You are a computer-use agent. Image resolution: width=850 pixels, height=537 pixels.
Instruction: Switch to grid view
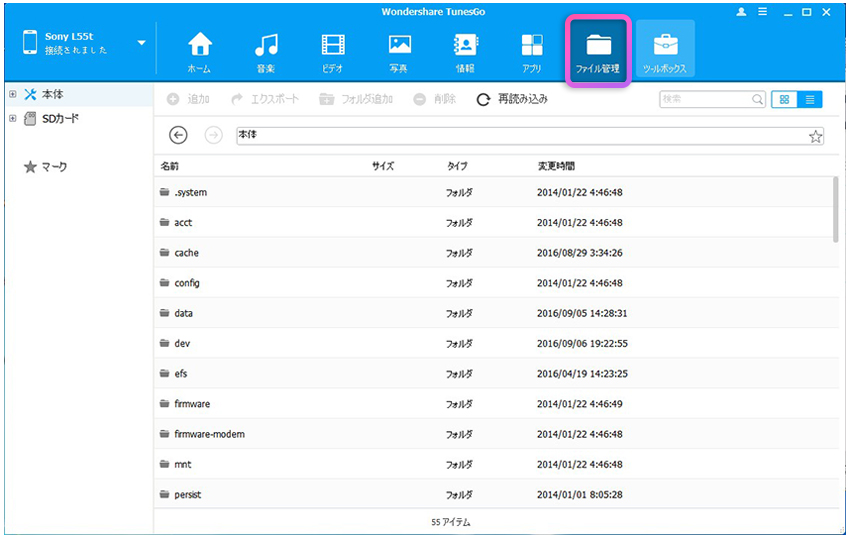[x=784, y=99]
